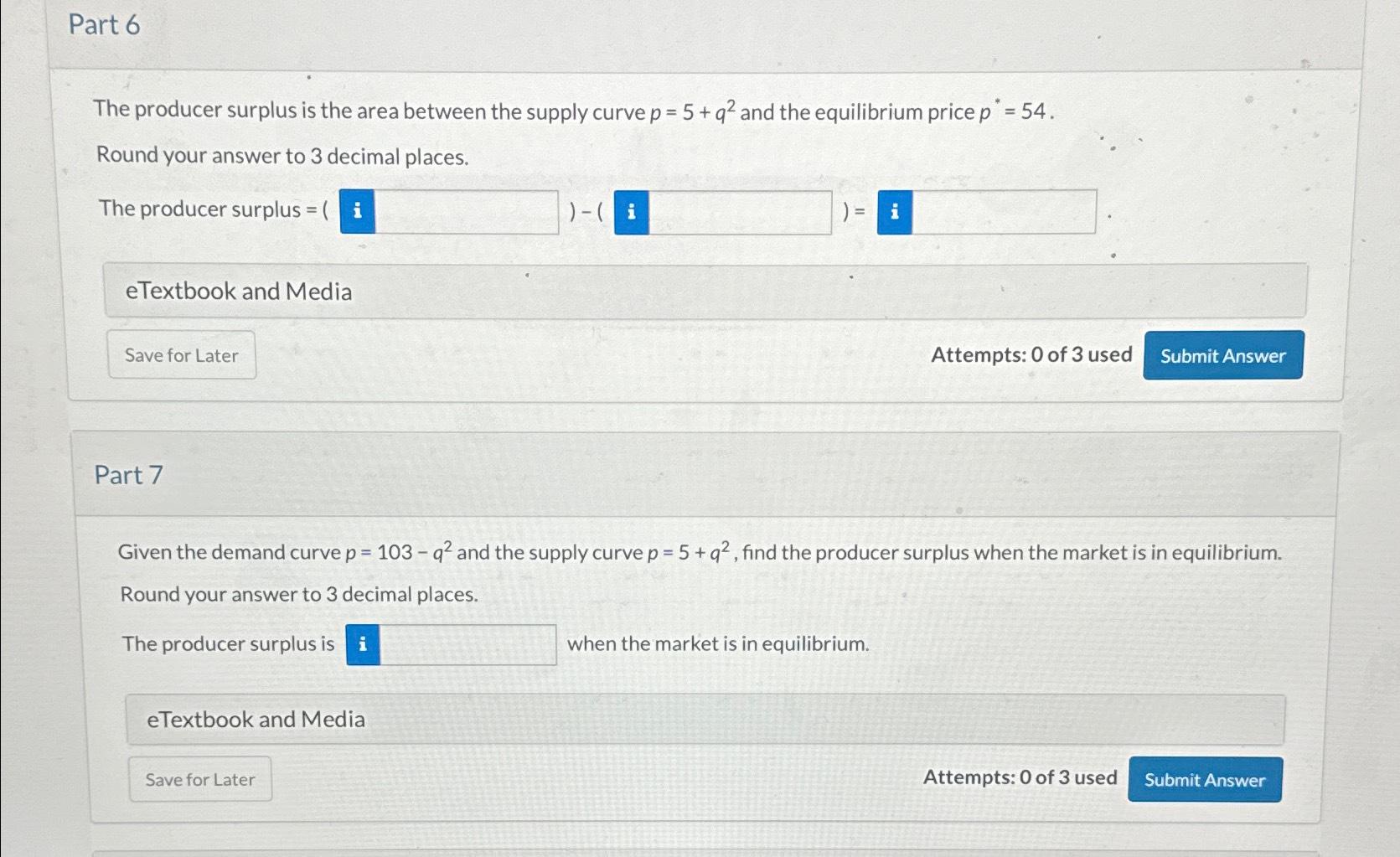Screen dimensions: 1400x857
Task: Expand eTextbook and Media in Part 7
Action: click(x=256, y=719)
